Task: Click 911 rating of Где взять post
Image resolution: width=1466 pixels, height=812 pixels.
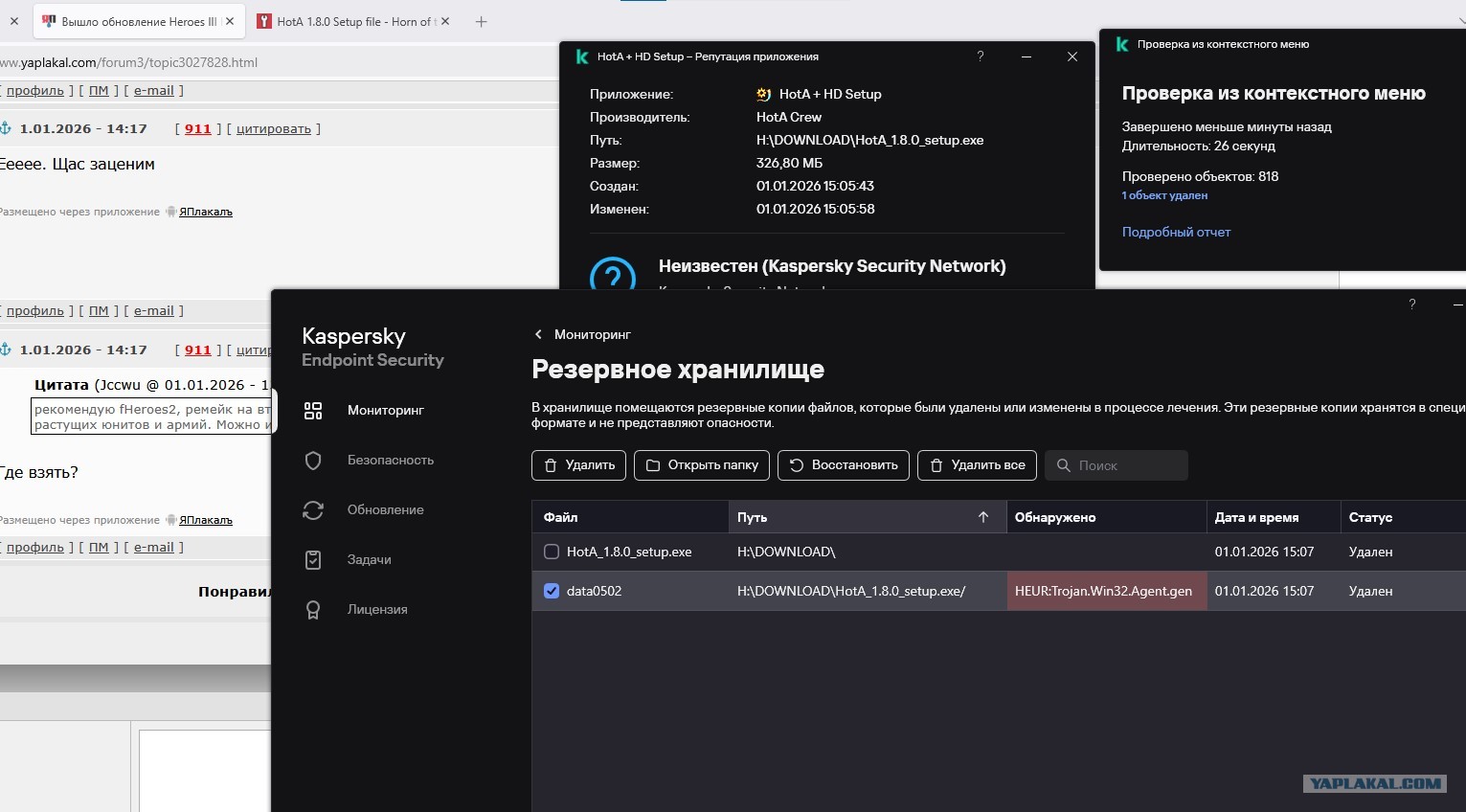Action: 197,350
